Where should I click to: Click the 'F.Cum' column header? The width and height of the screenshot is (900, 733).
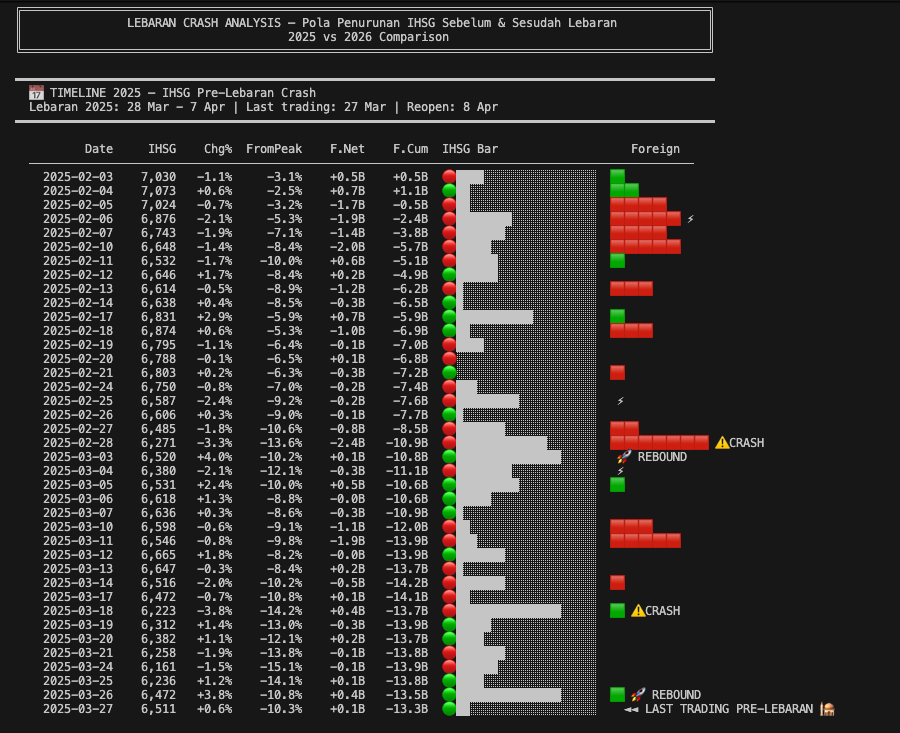(410, 149)
